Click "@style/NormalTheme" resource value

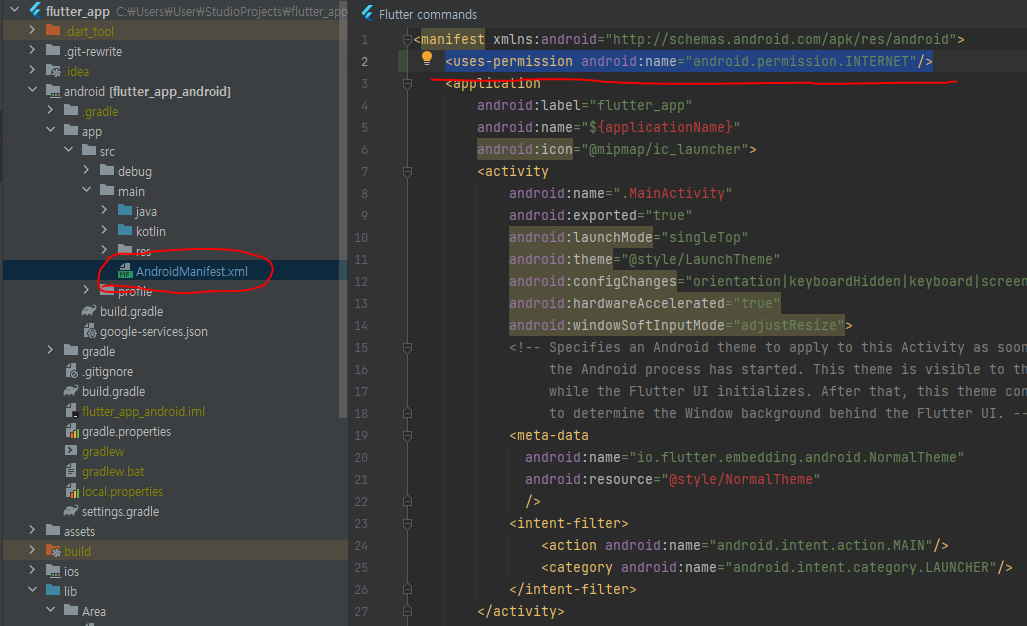740,479
